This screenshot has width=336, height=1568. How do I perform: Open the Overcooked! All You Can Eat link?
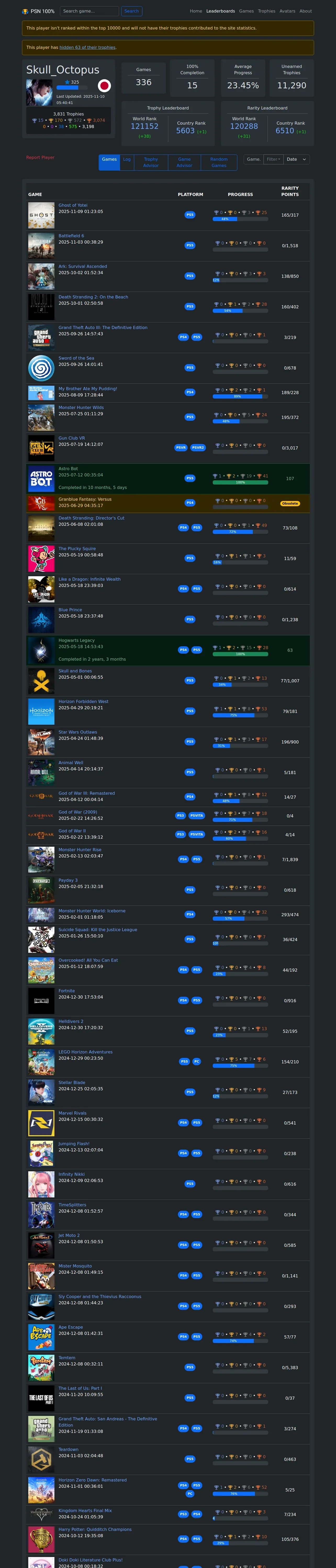(x=88, y=960)
